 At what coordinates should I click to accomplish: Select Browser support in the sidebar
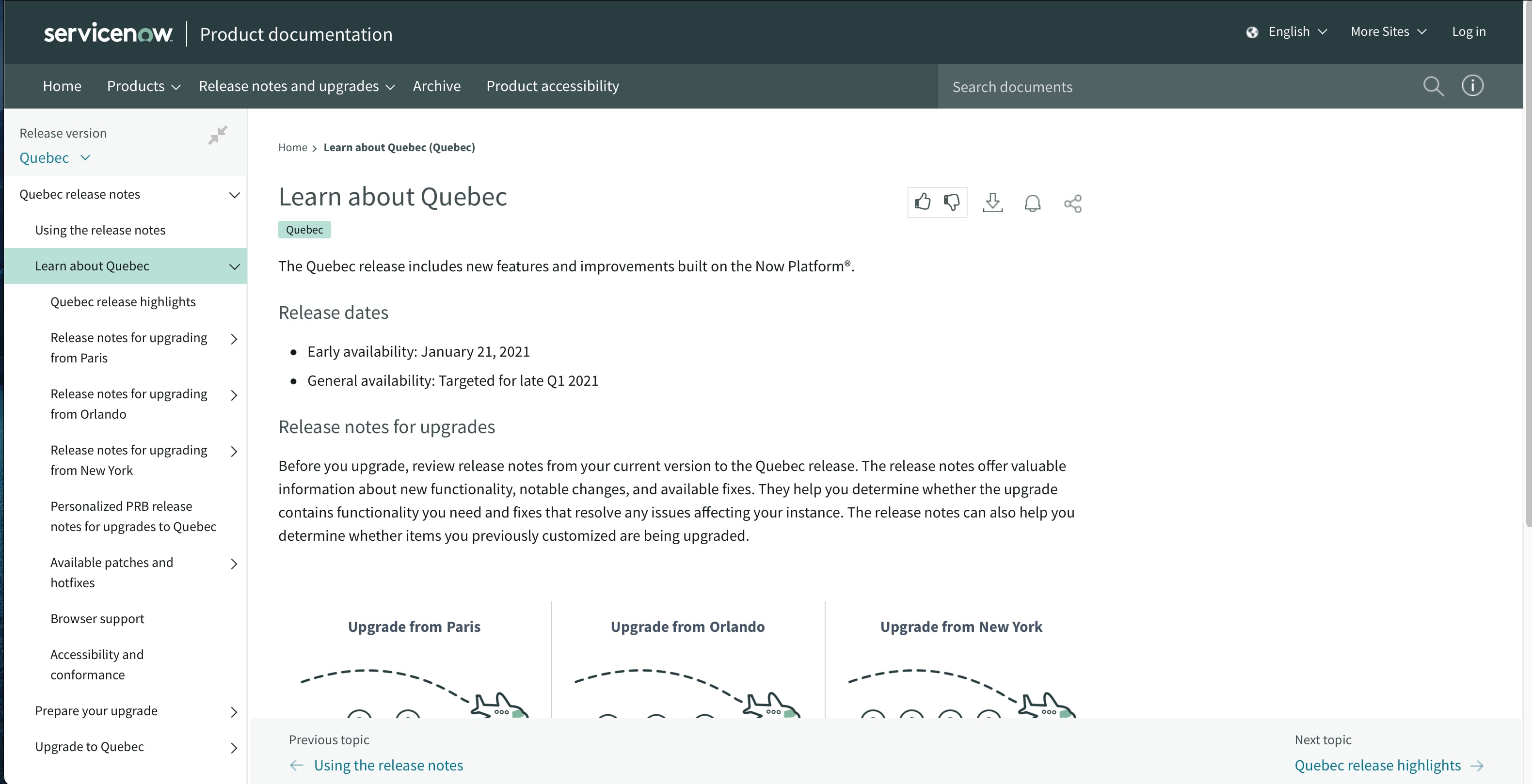tap(97, 619)
